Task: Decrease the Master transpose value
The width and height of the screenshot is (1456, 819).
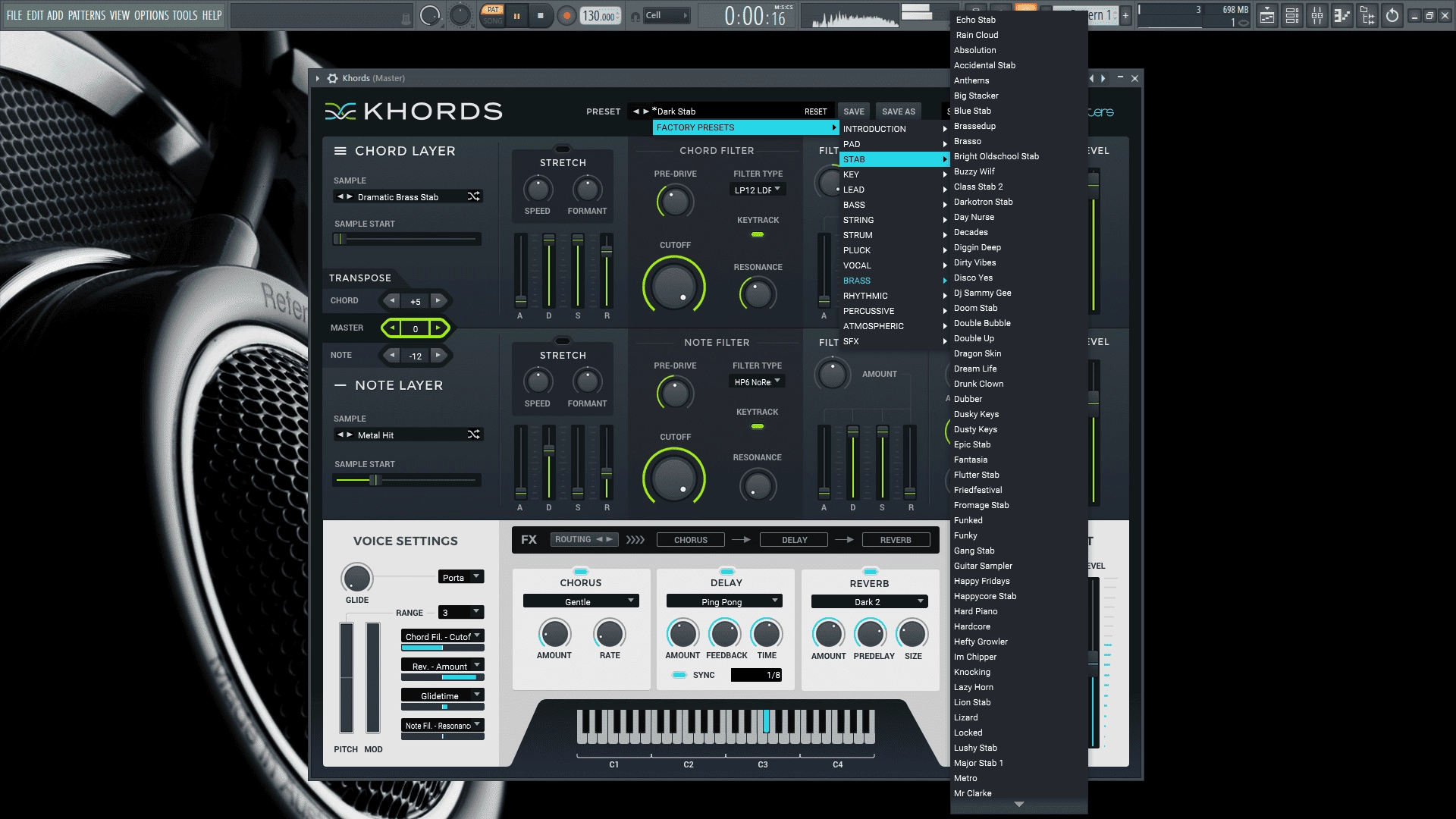Action: click(x=392, y=328)
